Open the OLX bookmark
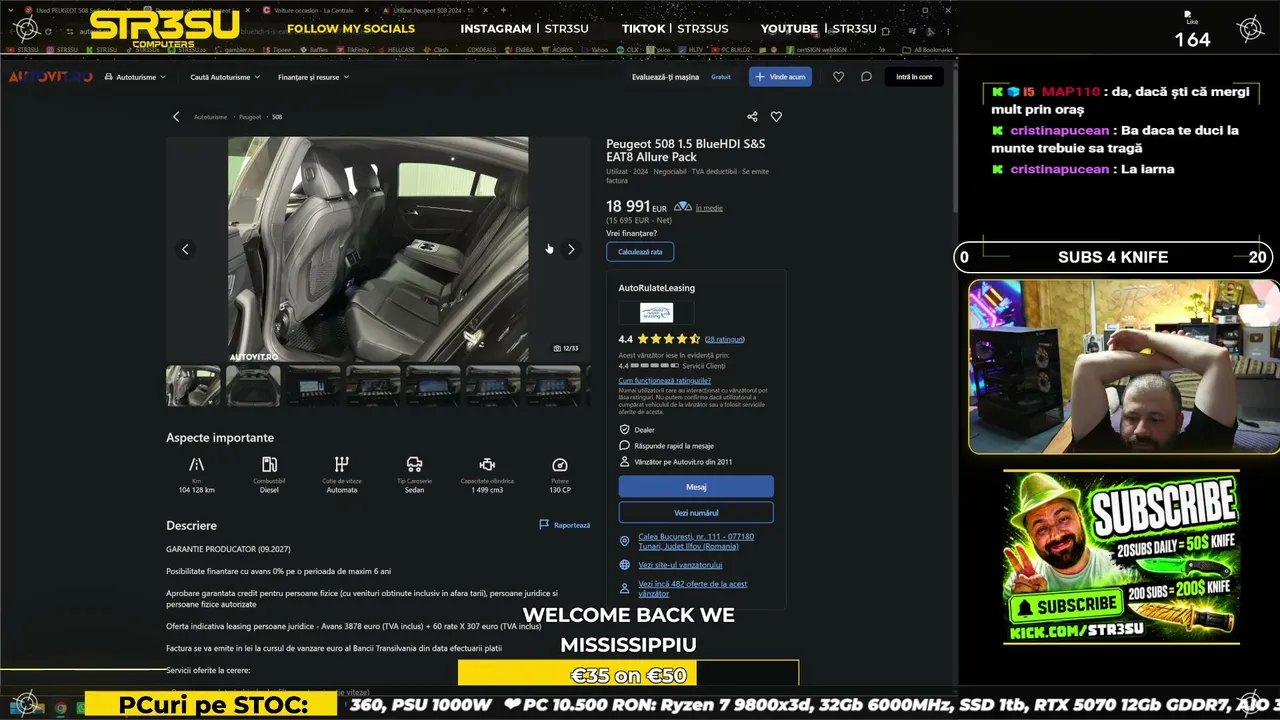 coord(627,49)
